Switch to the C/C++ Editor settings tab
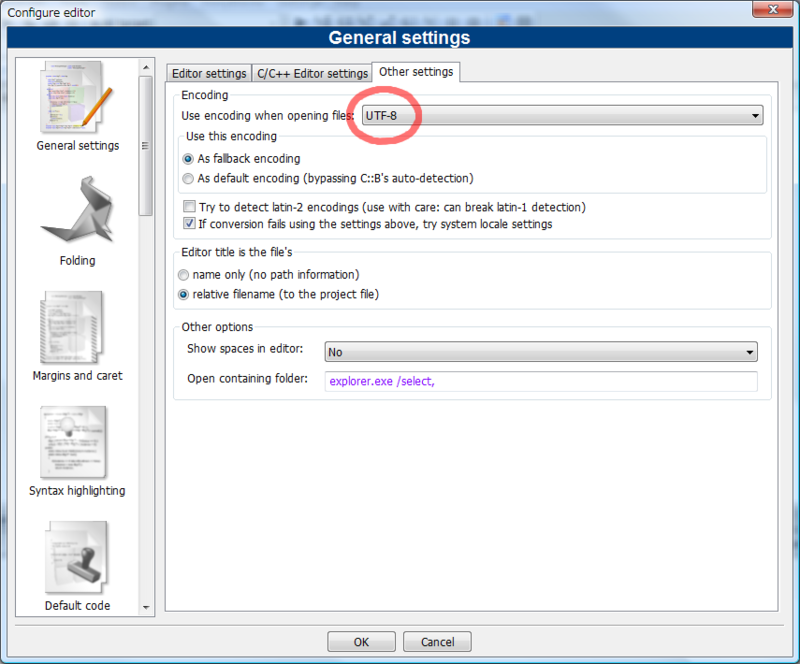800x664 pixels. 312,73
